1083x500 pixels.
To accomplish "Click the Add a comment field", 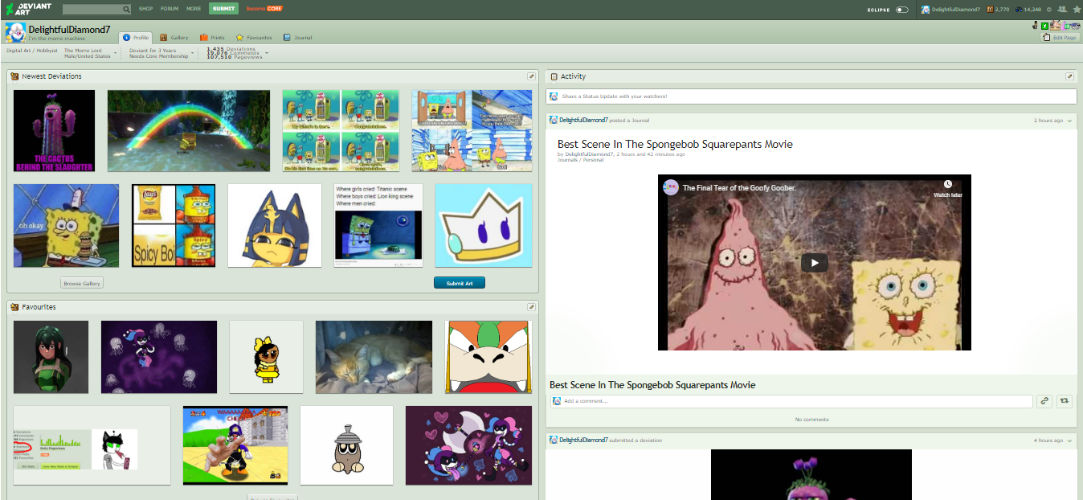I will click(791, 401).
